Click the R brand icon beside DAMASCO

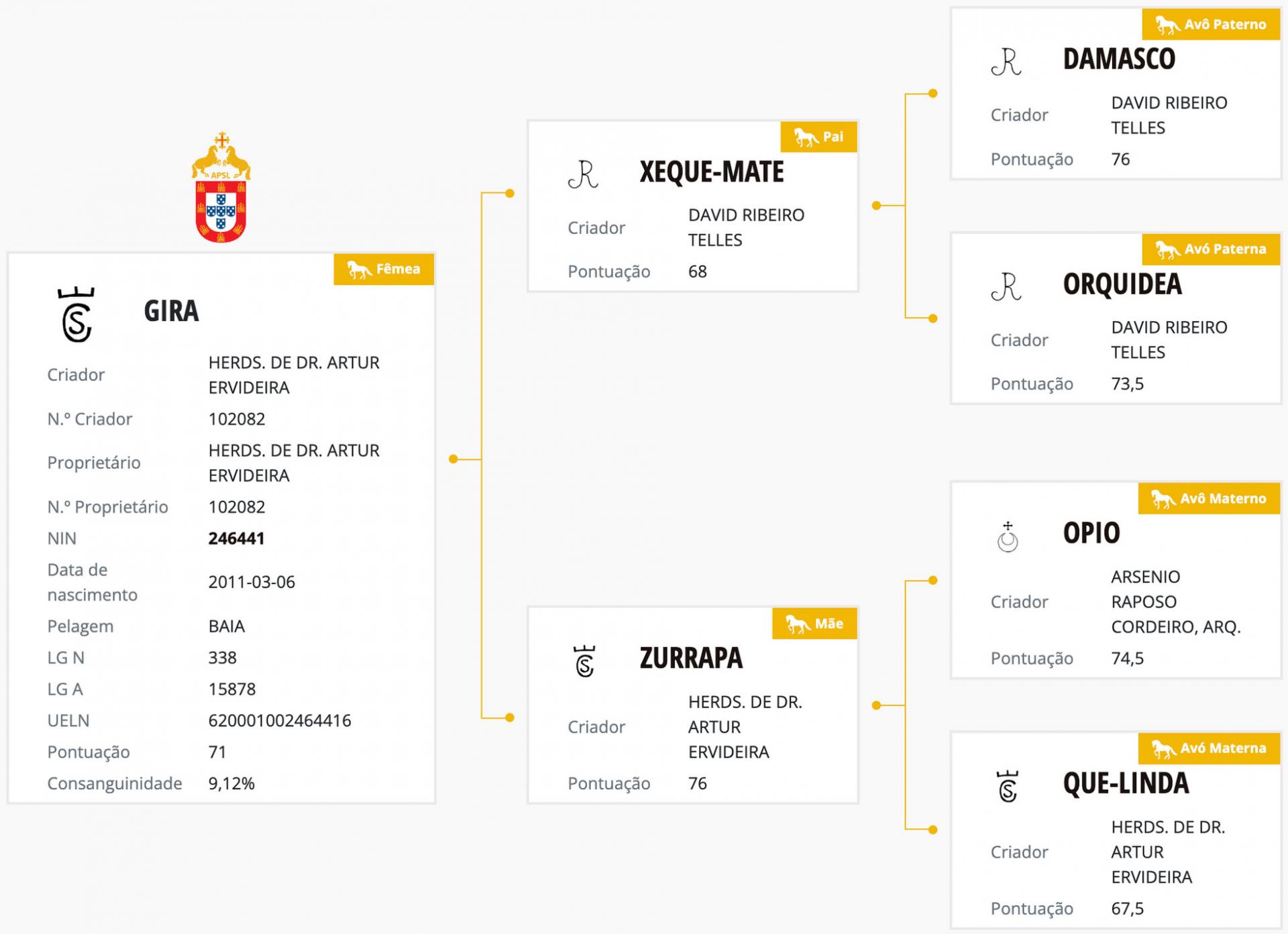click(1006, 62)
